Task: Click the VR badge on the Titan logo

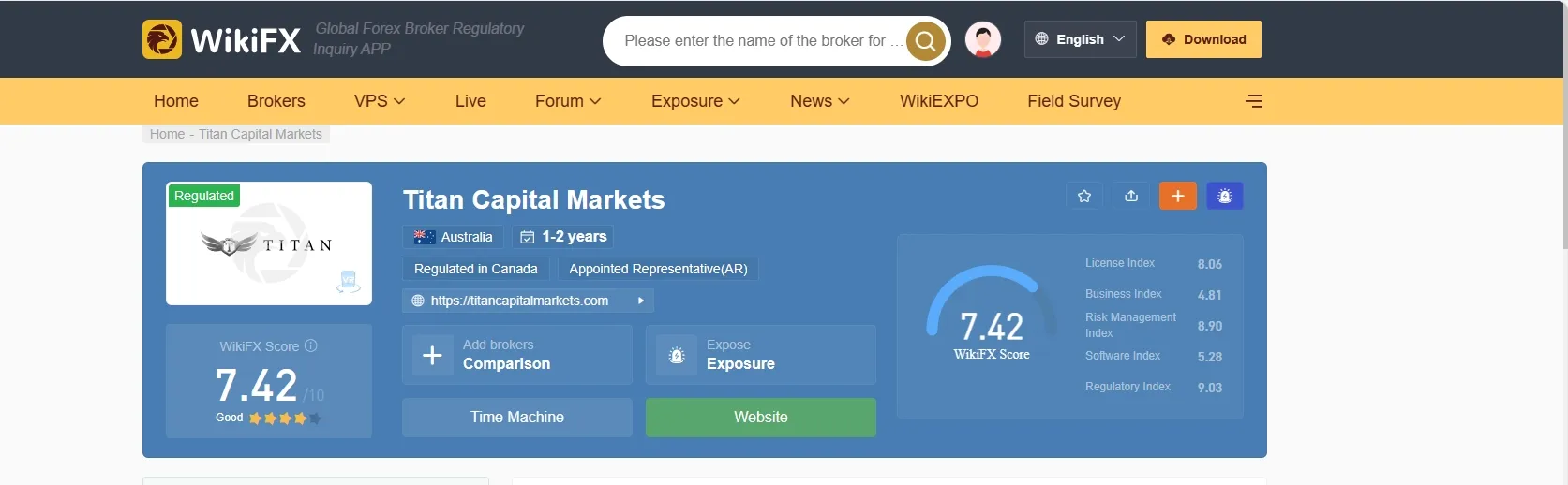Action: pyautogui.click(x=349, y=281)
